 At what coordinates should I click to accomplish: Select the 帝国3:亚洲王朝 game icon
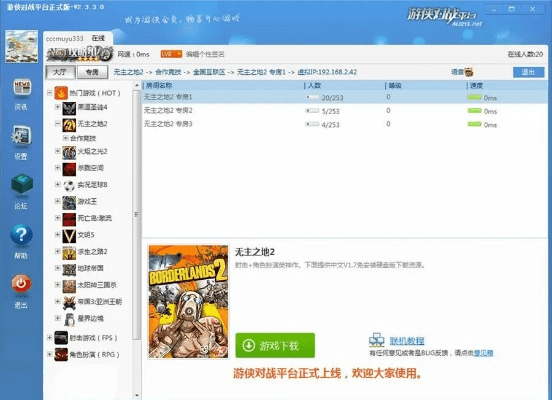(x=69, y=303)
